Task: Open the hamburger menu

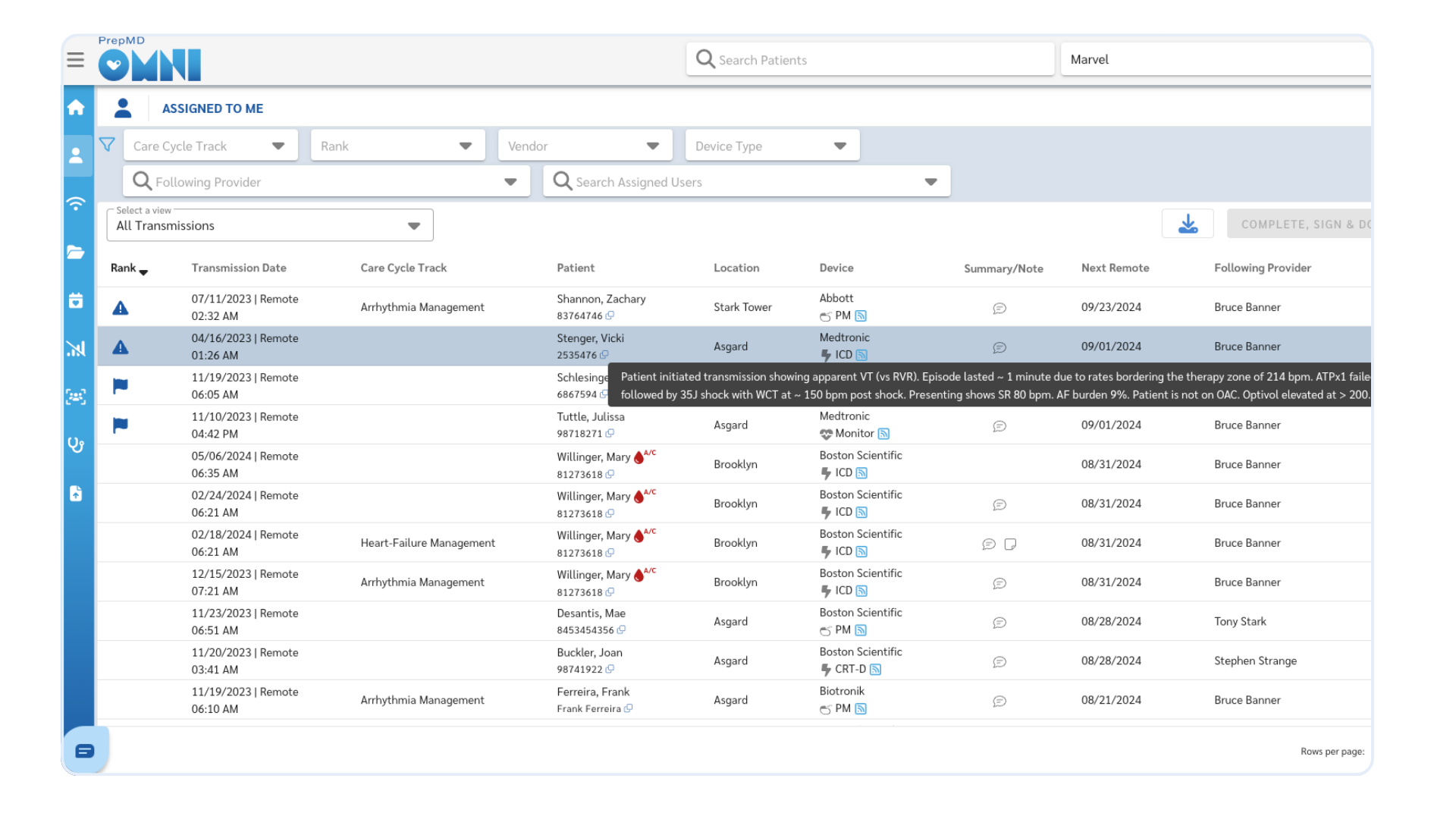Action: 75,60
